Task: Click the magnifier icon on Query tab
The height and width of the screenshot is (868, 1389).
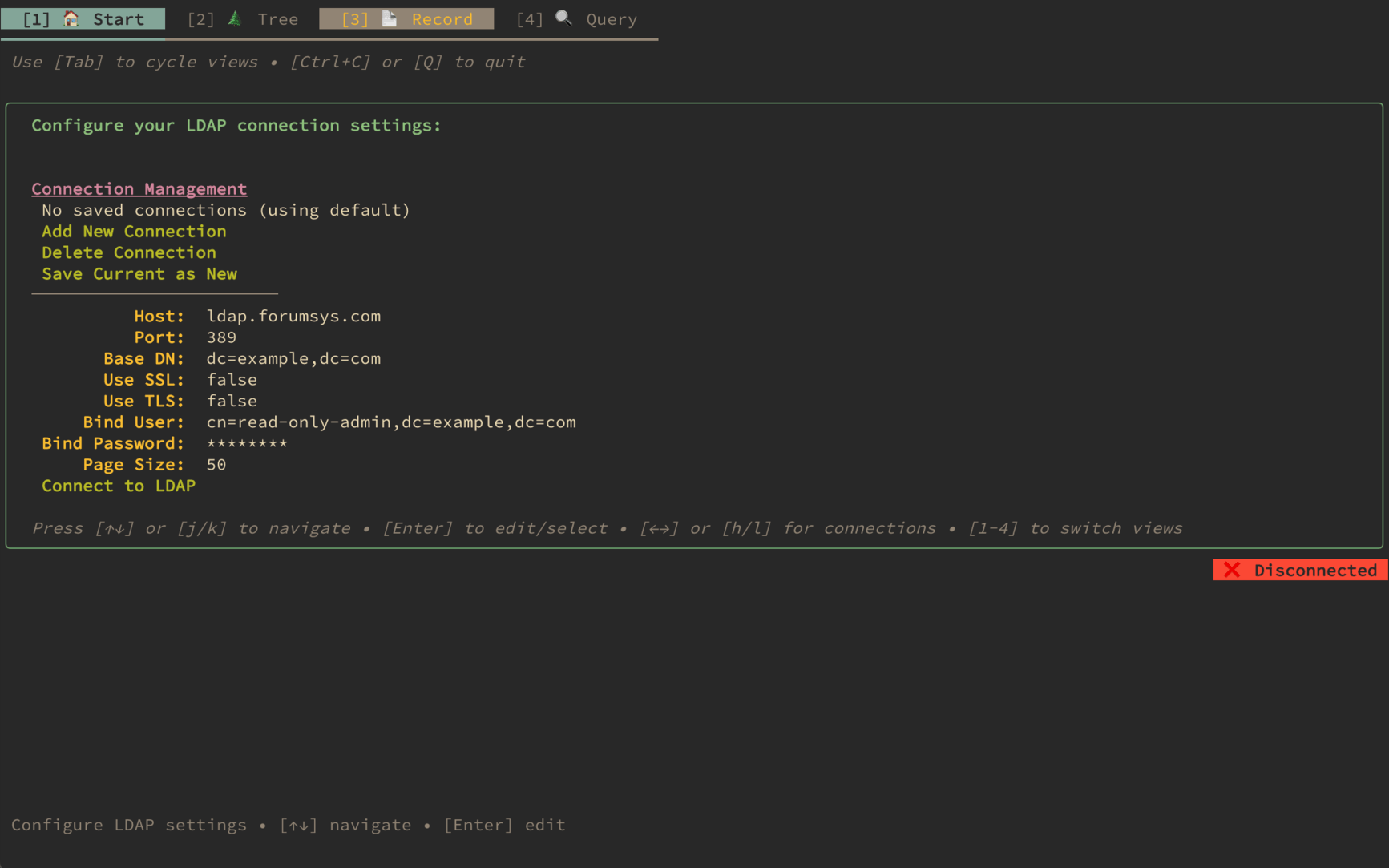Action: (x=564, y=18)
